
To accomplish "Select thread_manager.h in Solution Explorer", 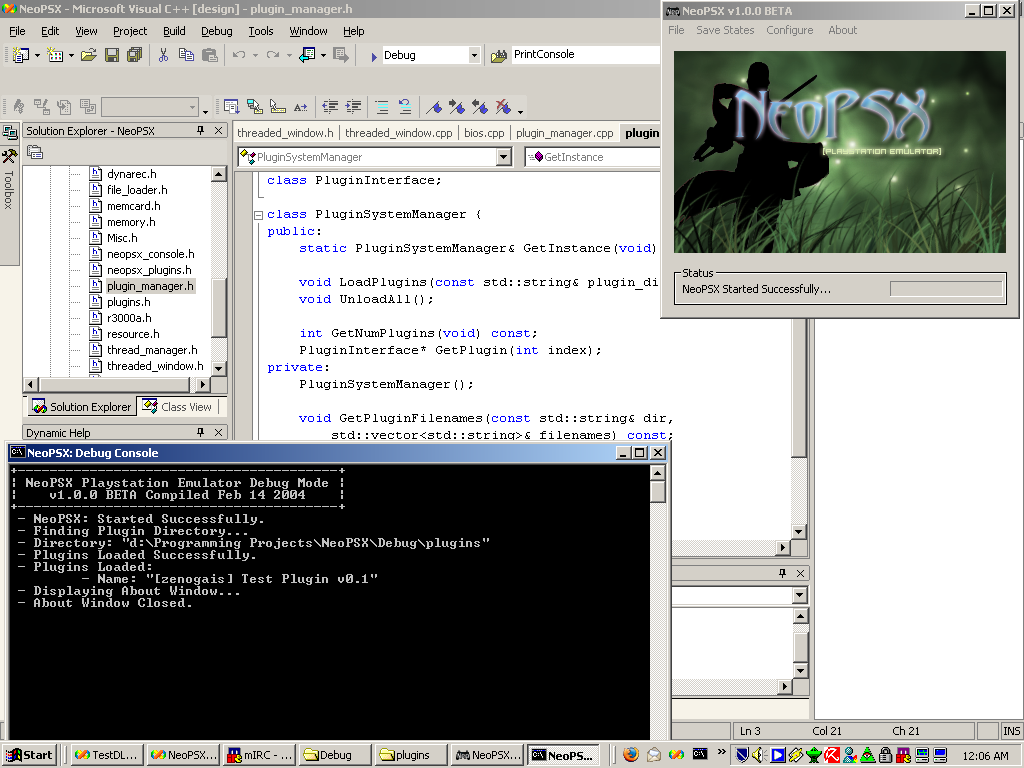I will pos(152,350).
